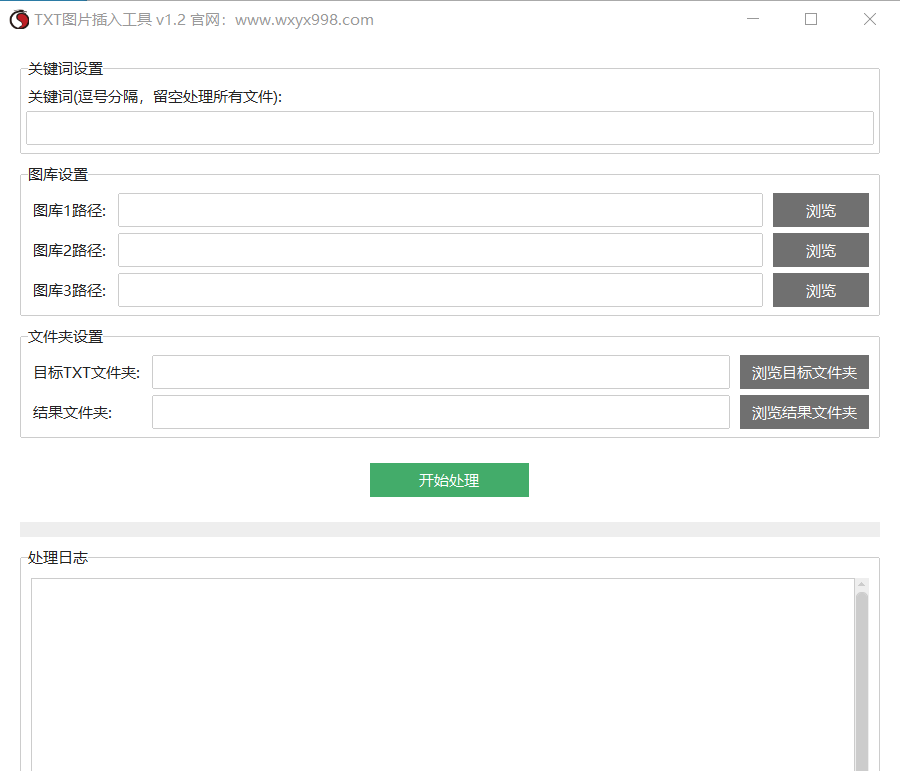Viewport: 900px width, 771px height.
Task: Focus the 关键词 input field
Action: 449,128
